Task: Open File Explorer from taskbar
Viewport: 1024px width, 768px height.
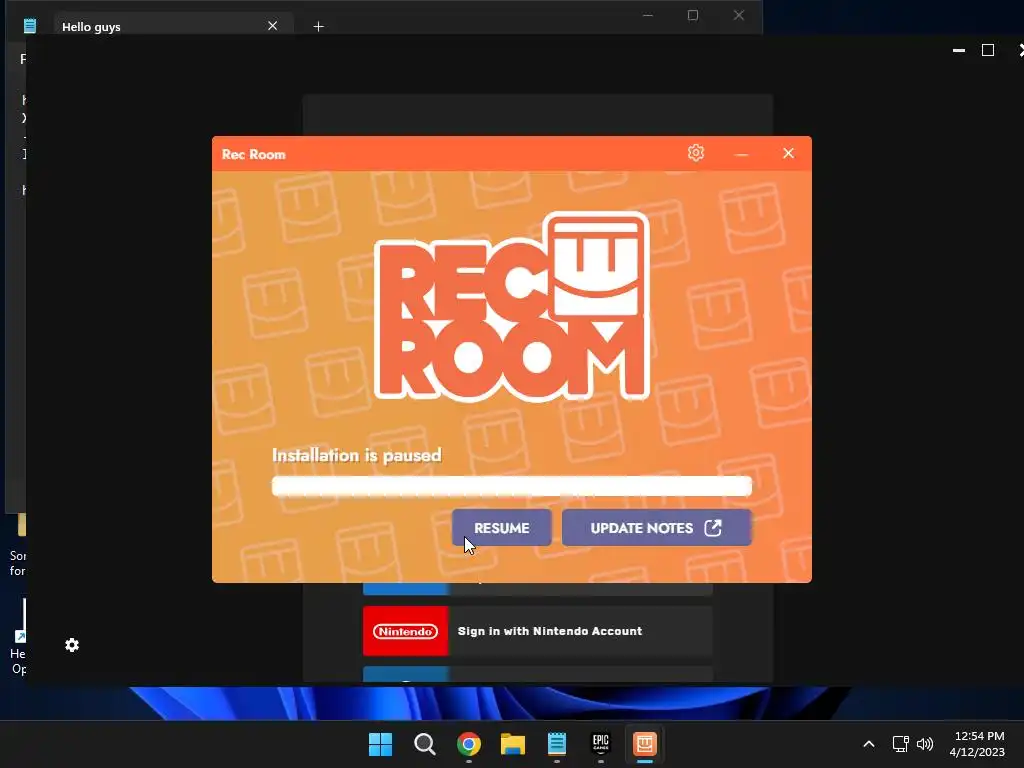Action: pos(513,744)
